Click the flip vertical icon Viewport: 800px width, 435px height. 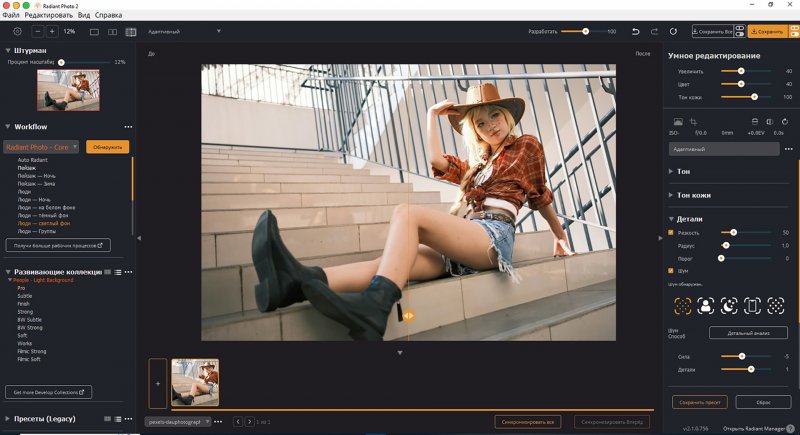click(x=755, y=122)
